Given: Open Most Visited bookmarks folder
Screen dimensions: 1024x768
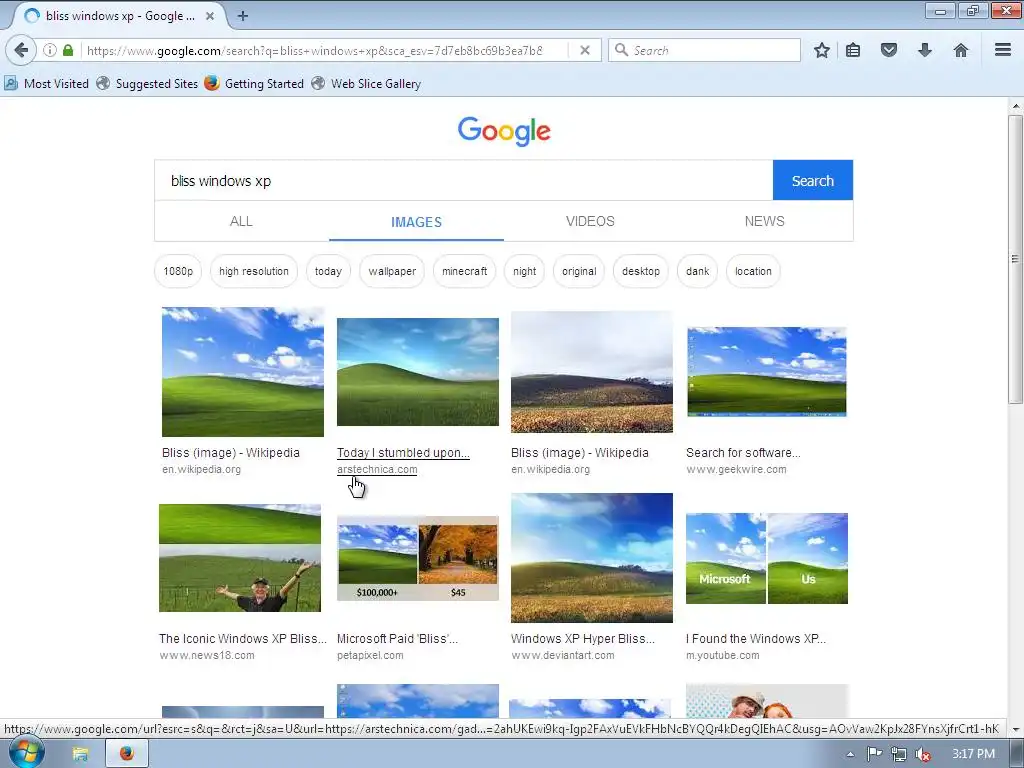Looking at the screenshot, I should (x=46, y=84).
